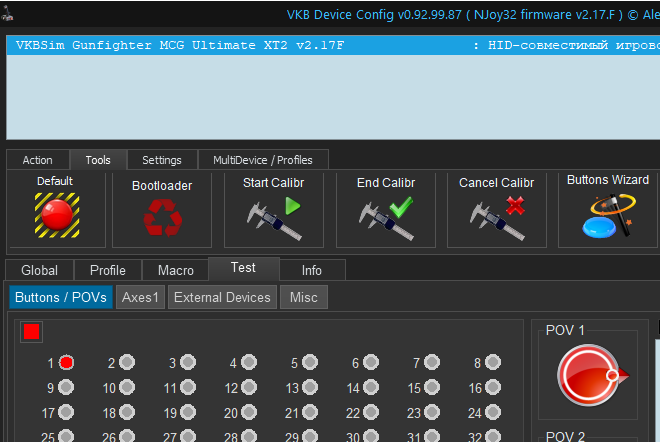
Task: Click the button 20 indicator
Action: [249, 413]
